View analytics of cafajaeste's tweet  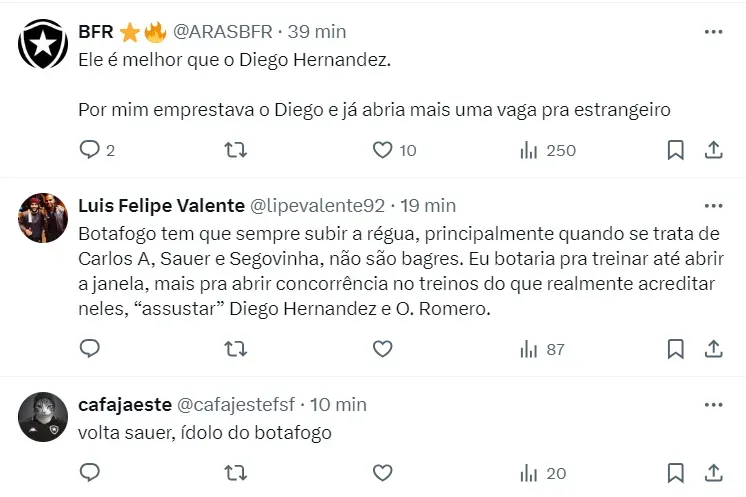point(529,473)
